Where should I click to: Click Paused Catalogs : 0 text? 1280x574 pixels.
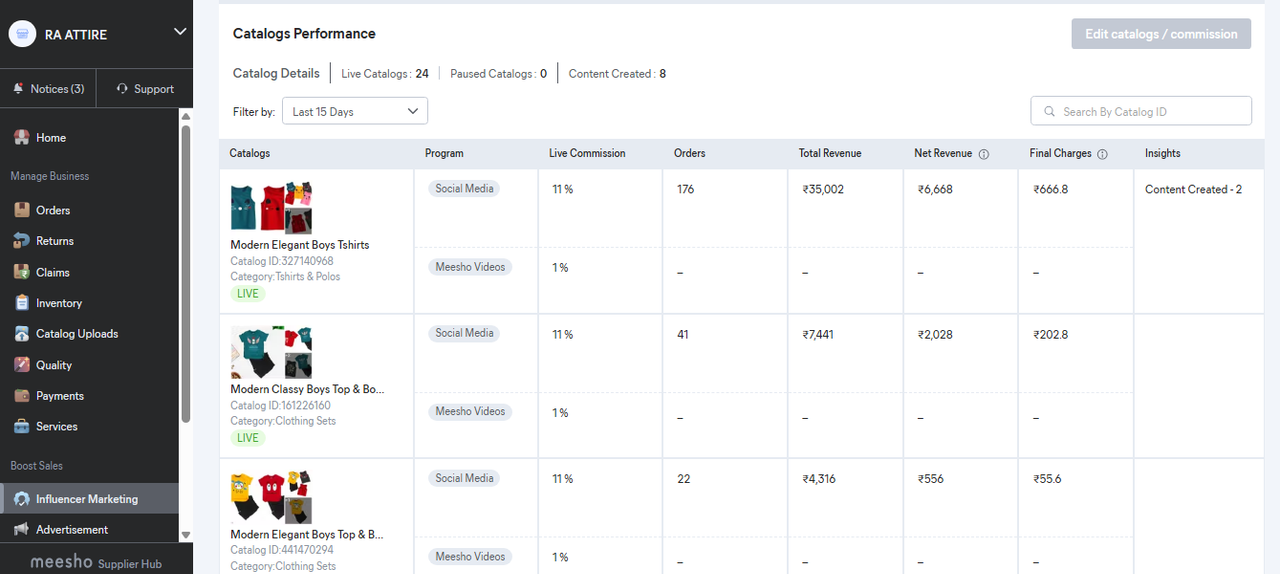click(x=498, y=74)
